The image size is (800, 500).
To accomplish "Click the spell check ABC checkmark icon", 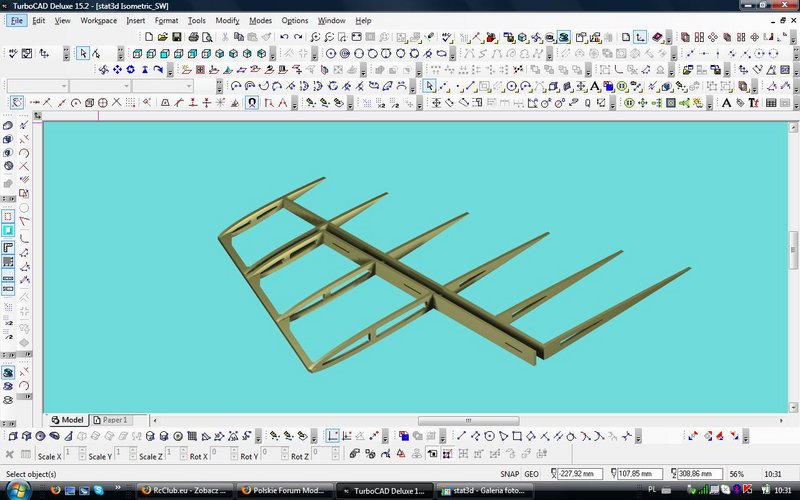I will (x=447, y=37).
